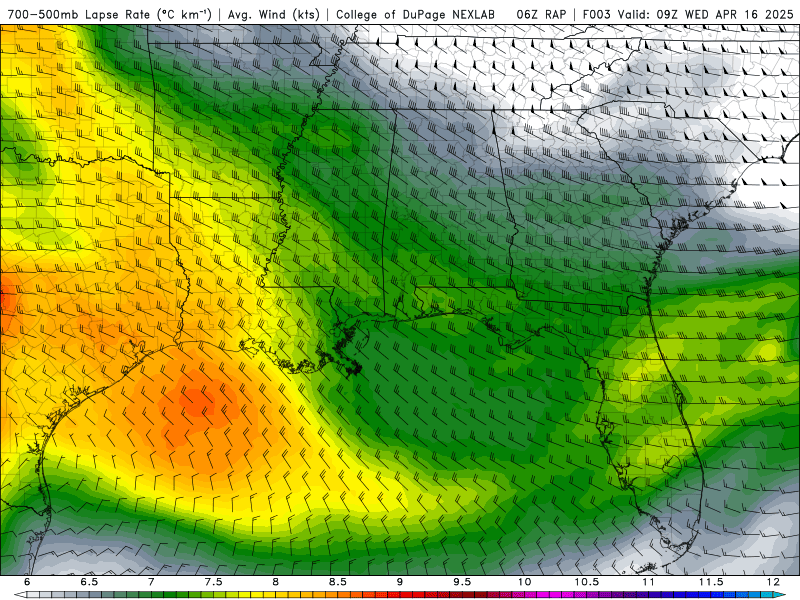This screenshot has width=800, height=600.
Task: Click the 'F003 Valid: 09Z WED APR 16 2025' text
Action: click(688, 15)
